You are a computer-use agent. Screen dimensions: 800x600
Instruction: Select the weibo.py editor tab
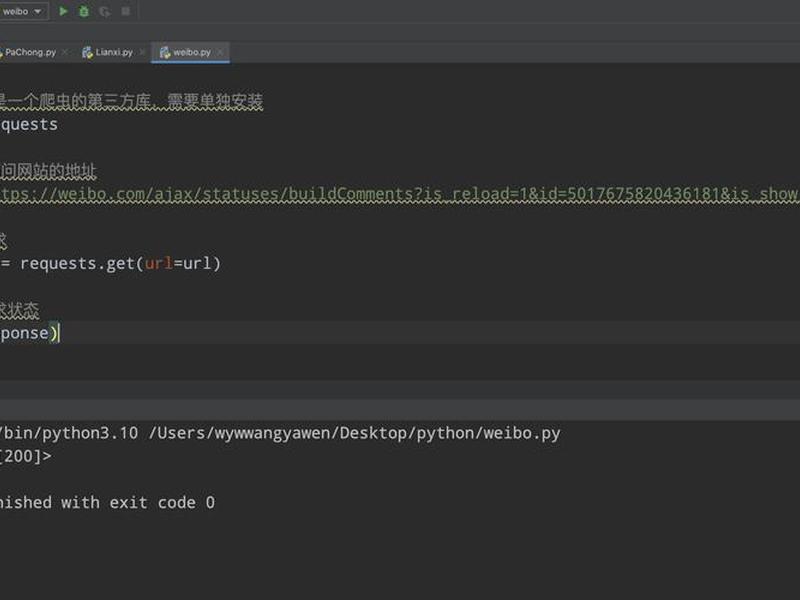191,52
